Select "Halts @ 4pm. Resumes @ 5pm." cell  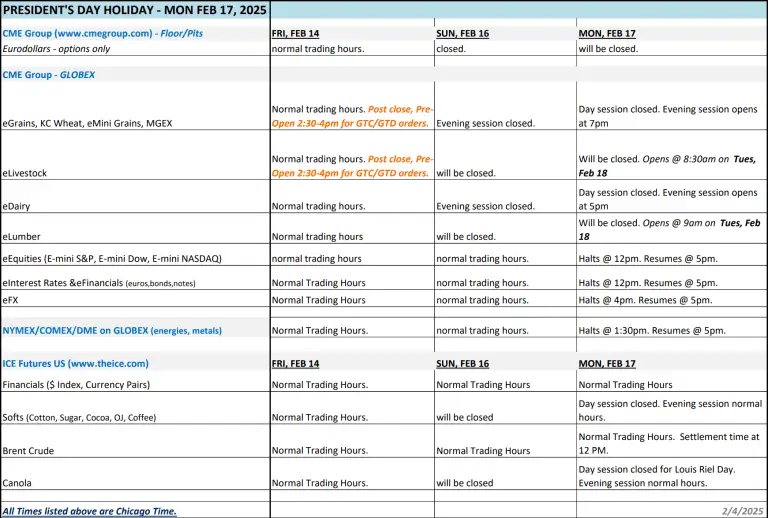click(x=646, y=300)
